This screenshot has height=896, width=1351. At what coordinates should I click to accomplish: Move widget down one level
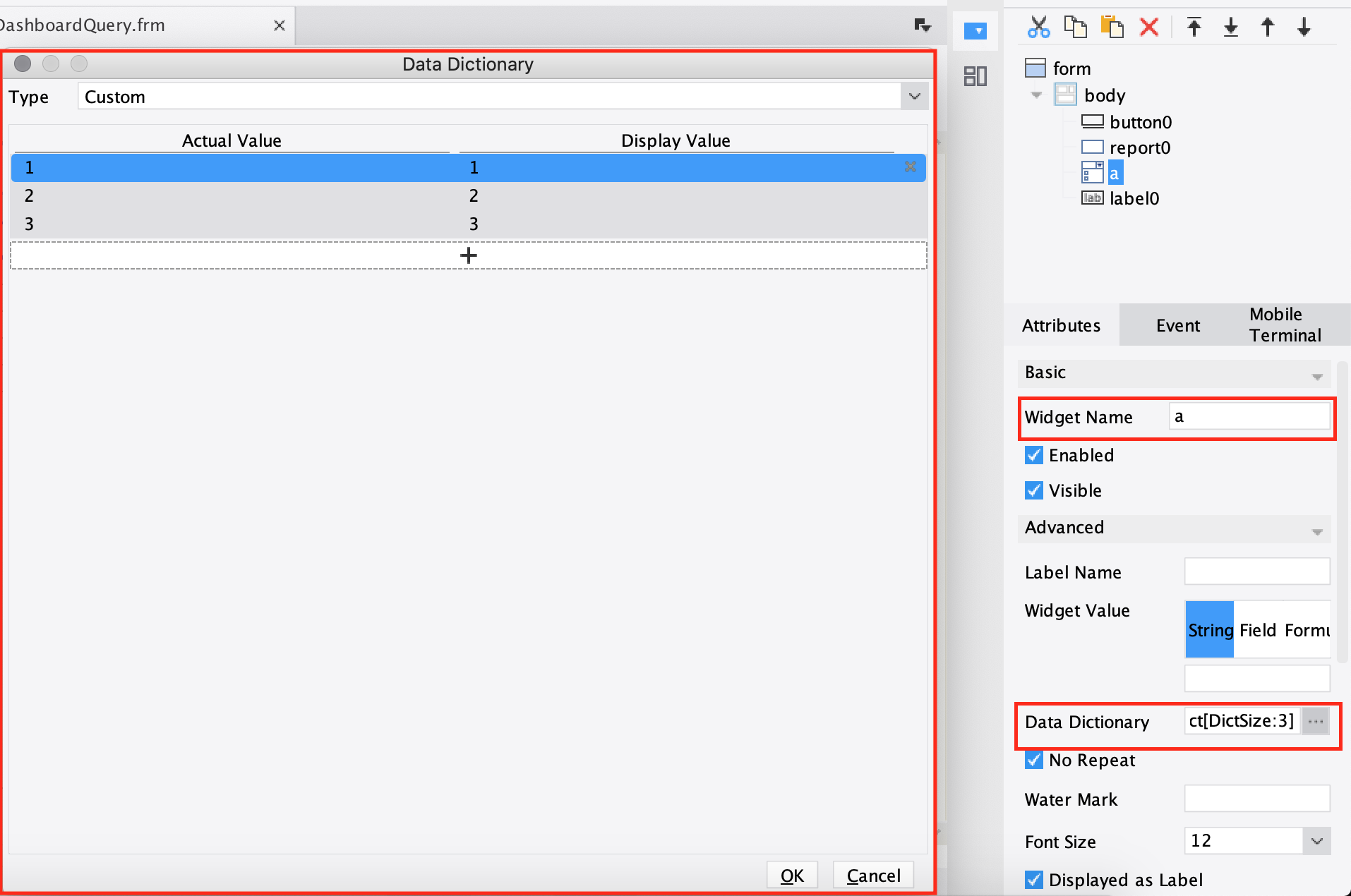pos(1304,27)
